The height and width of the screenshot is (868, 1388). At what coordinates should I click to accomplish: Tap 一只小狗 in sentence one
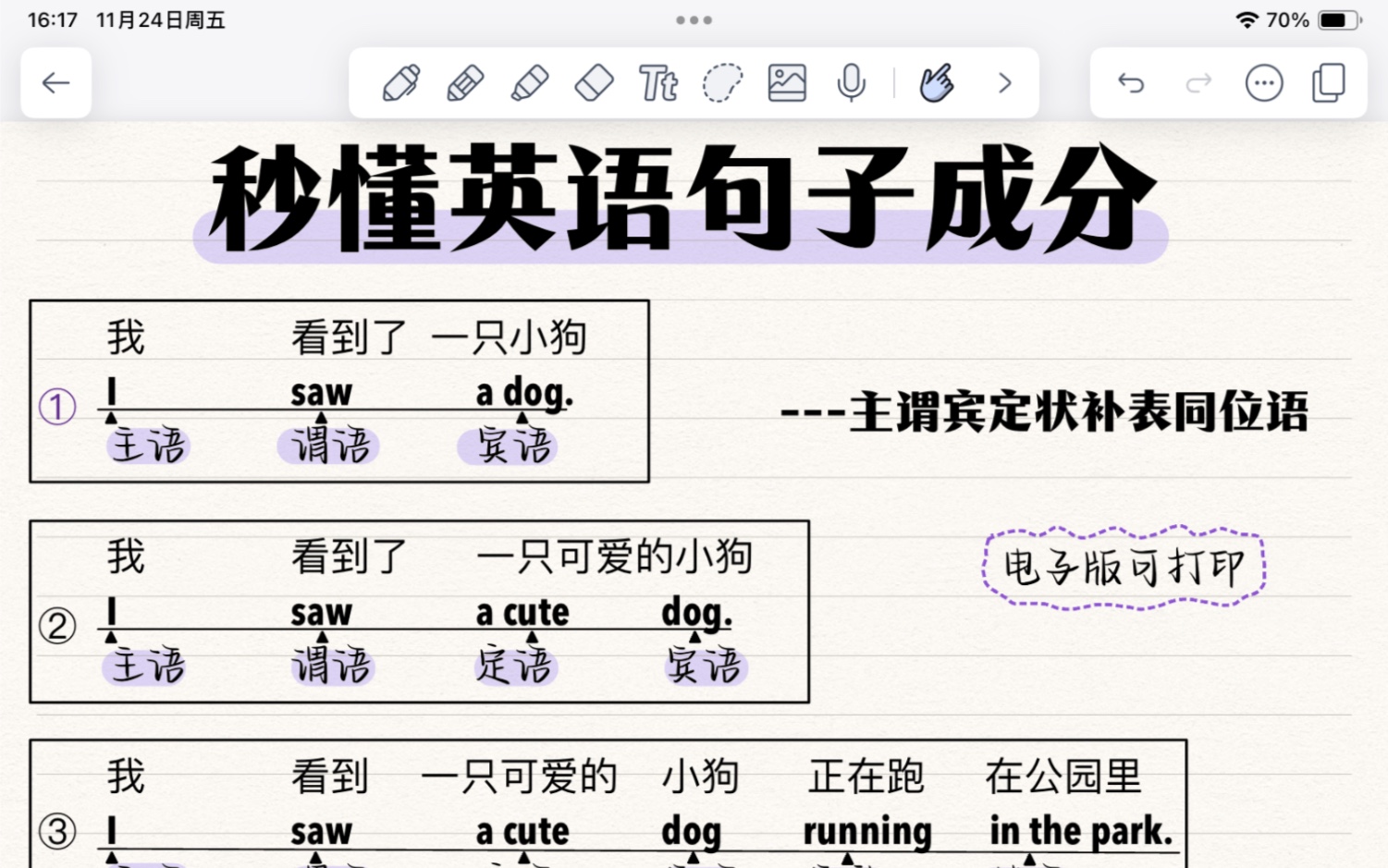(x=510, y=336)
